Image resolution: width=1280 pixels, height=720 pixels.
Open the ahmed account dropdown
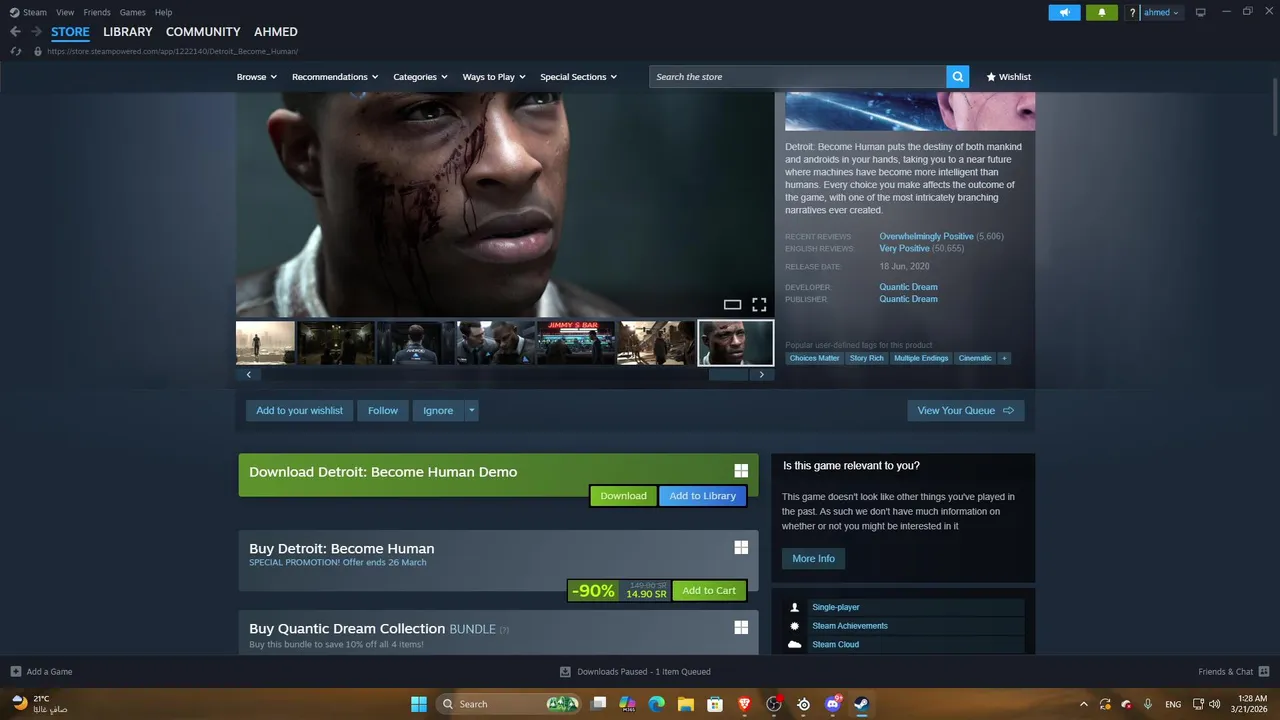[1162, 12]
